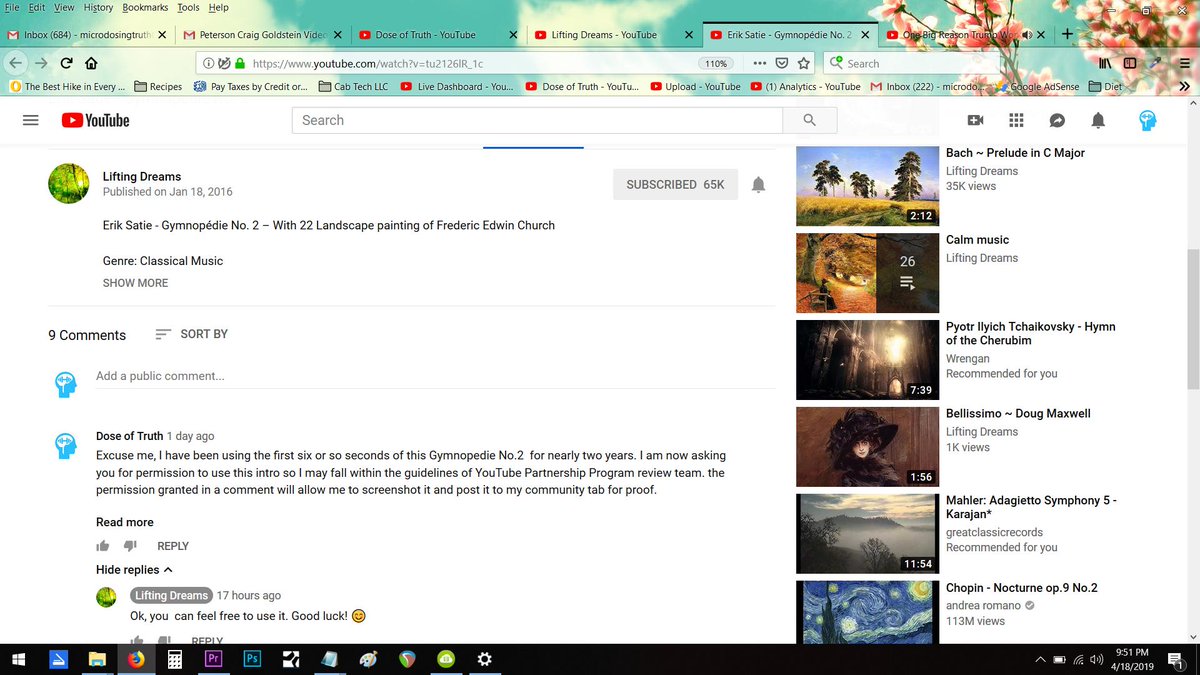Image resolution: width=1200 pixels, height=675 pixels.
Task: Open the Edit menu
Action: point(37,7)
